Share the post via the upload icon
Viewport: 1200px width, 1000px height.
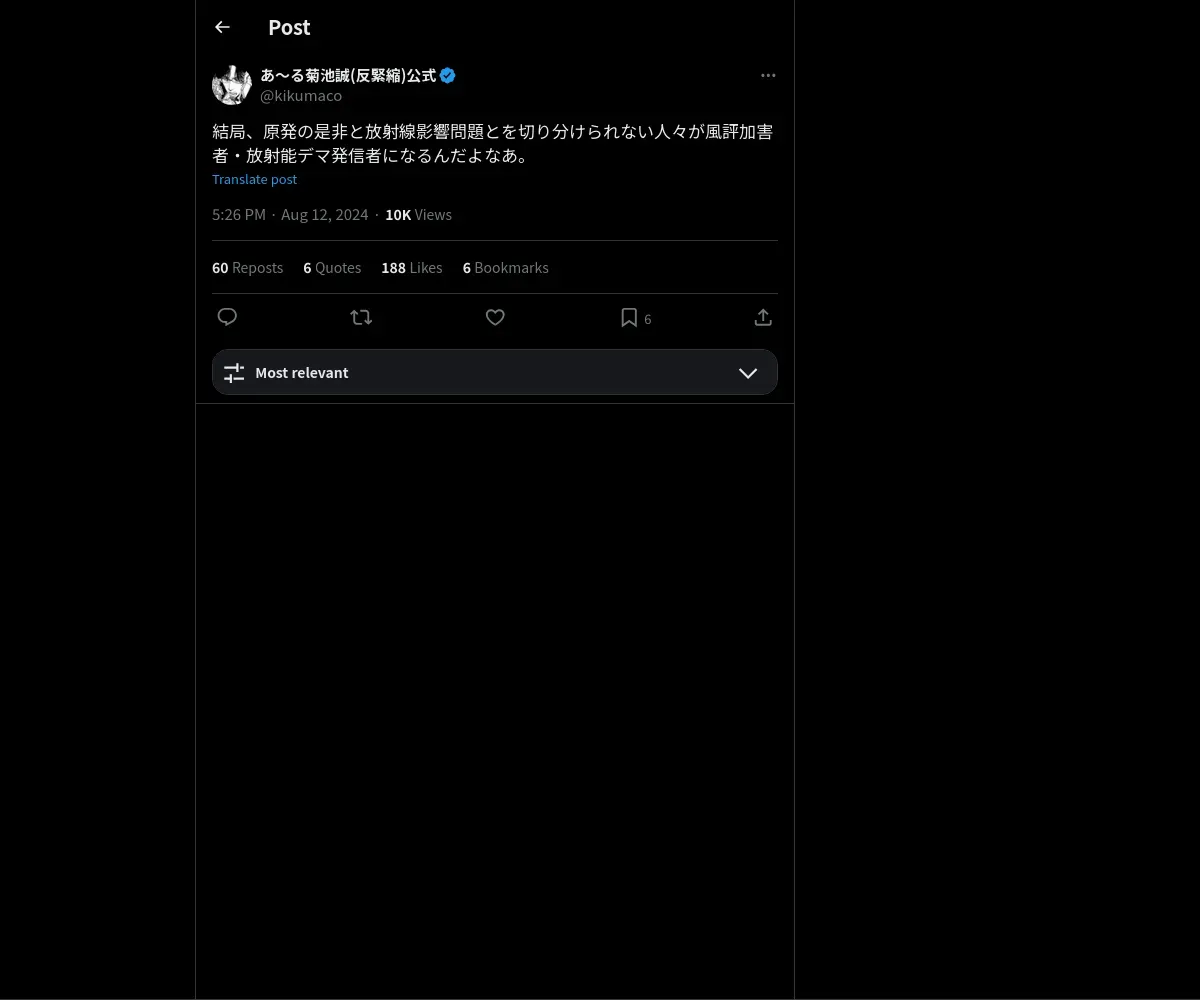(x=763, y=317)
